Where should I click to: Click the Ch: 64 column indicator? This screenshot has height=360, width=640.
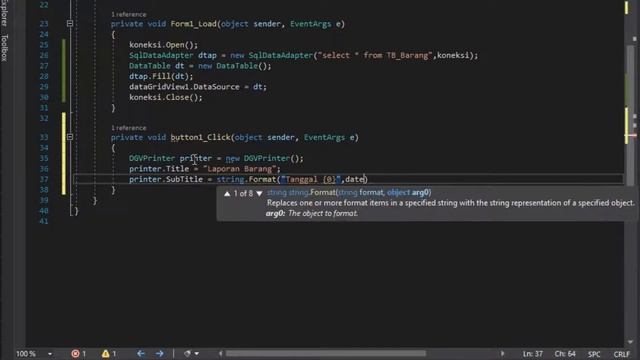pyautogui.click(x=565, y=354)
